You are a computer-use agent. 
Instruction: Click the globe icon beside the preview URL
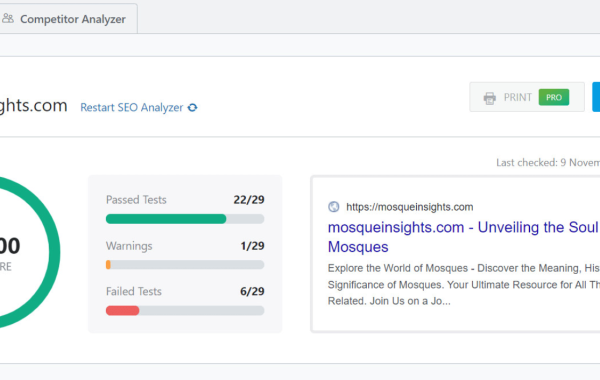(334, 207)
